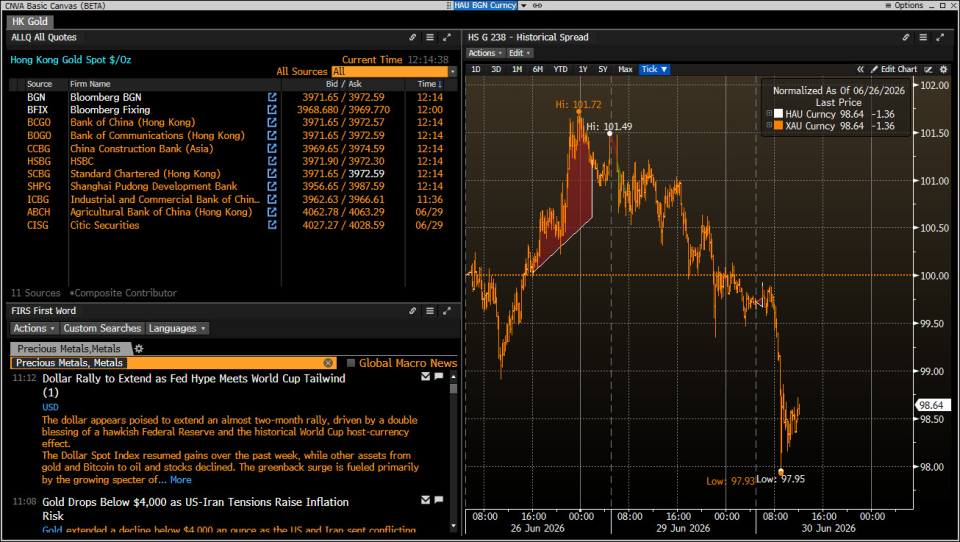This screenshot has height=542, width=960.
Task: Open chart settings gear icon
Action: point(943,69)
